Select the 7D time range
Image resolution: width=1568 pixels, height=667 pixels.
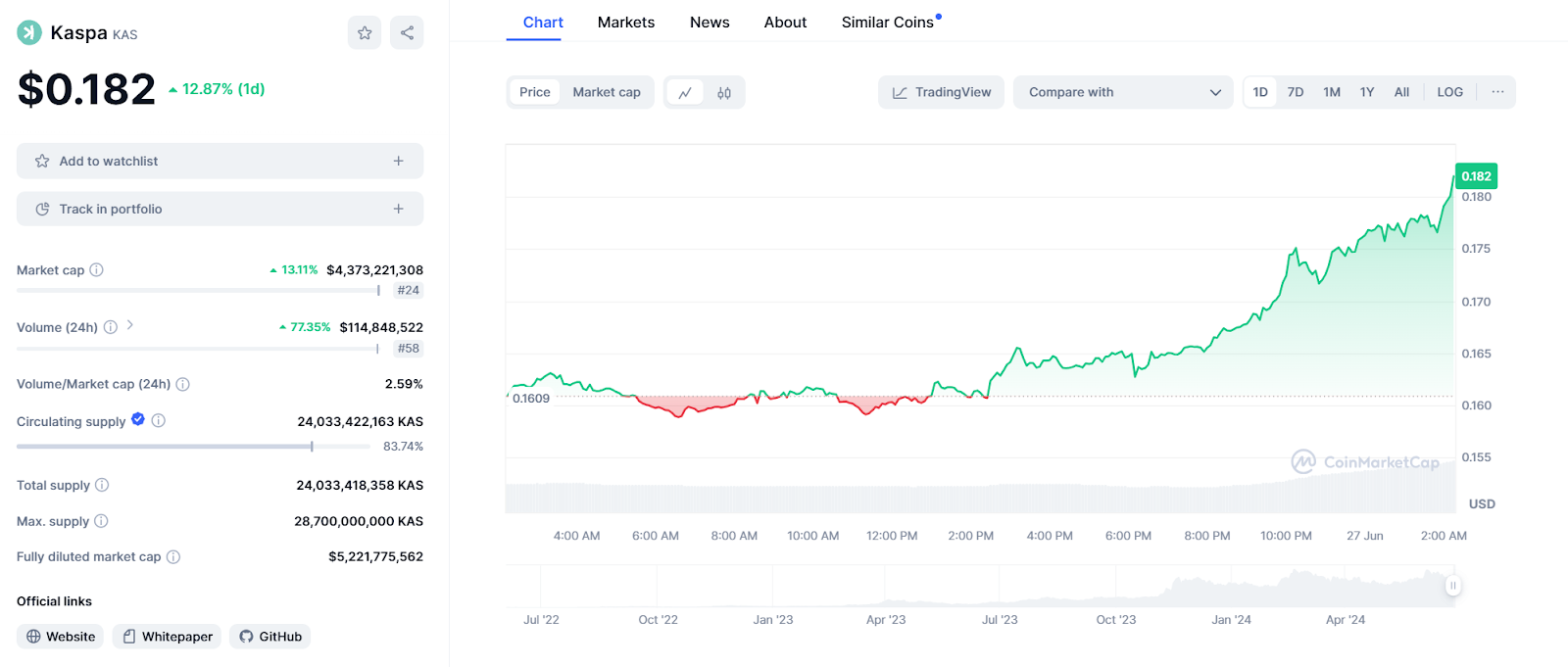click(x=1296, y=92)
